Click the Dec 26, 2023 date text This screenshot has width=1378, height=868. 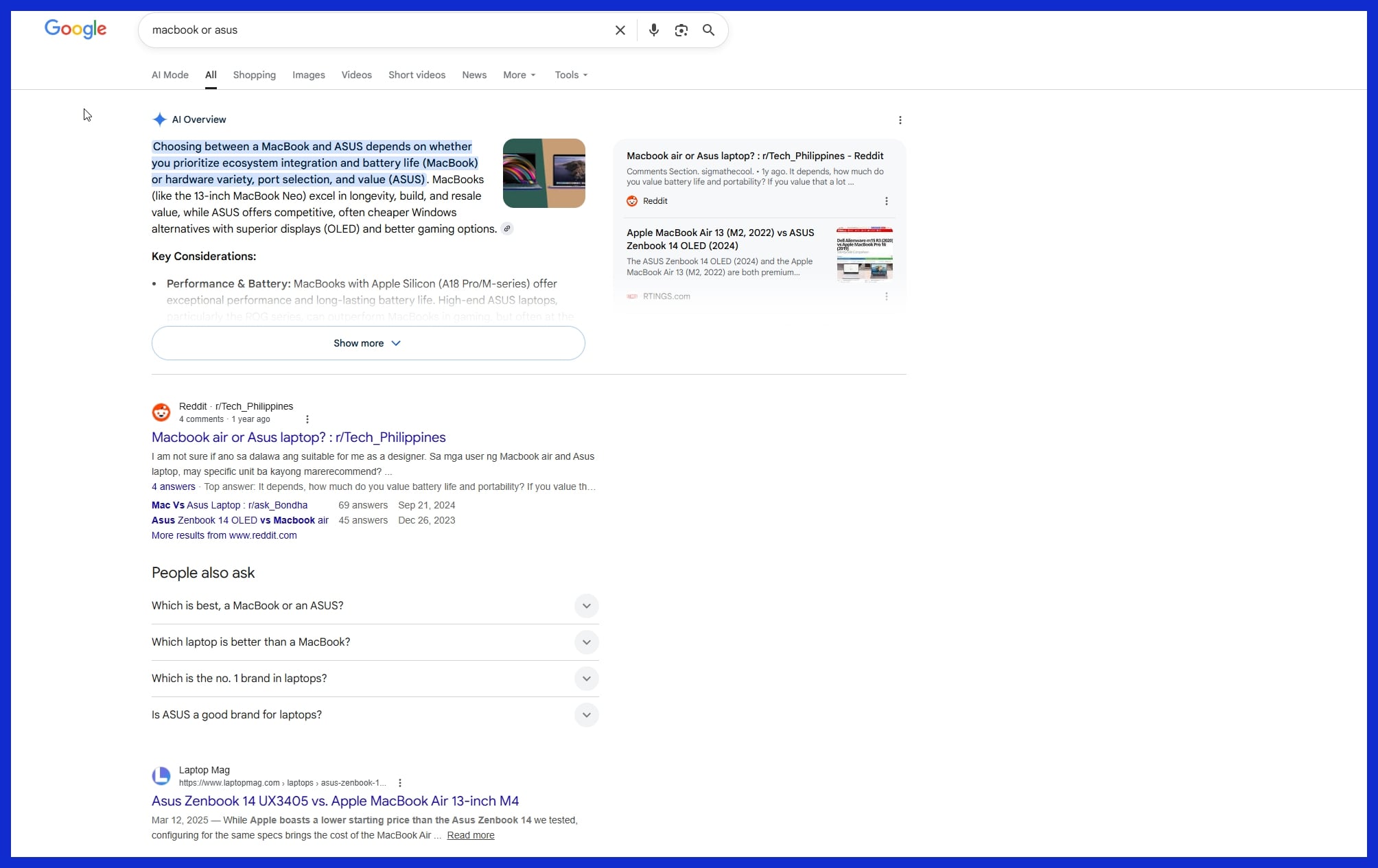(x=427, y=520)
